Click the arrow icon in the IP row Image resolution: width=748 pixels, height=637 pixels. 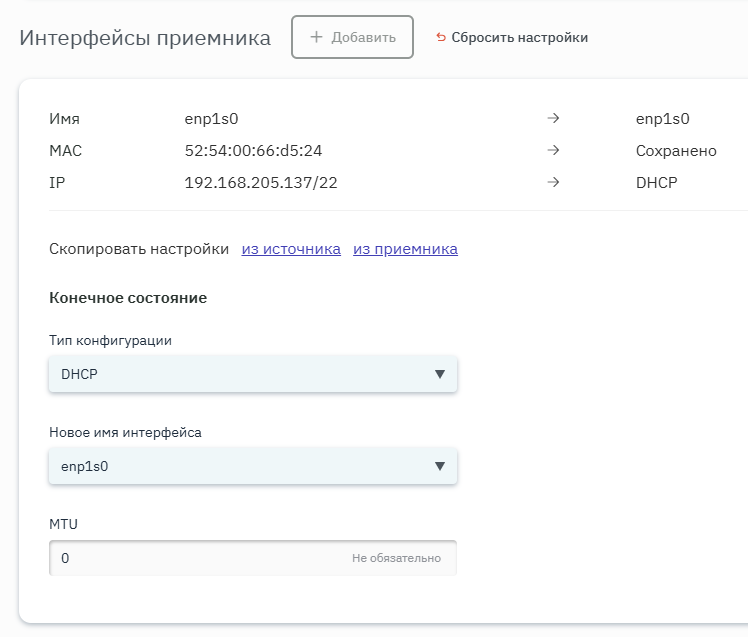click(552, 183)
